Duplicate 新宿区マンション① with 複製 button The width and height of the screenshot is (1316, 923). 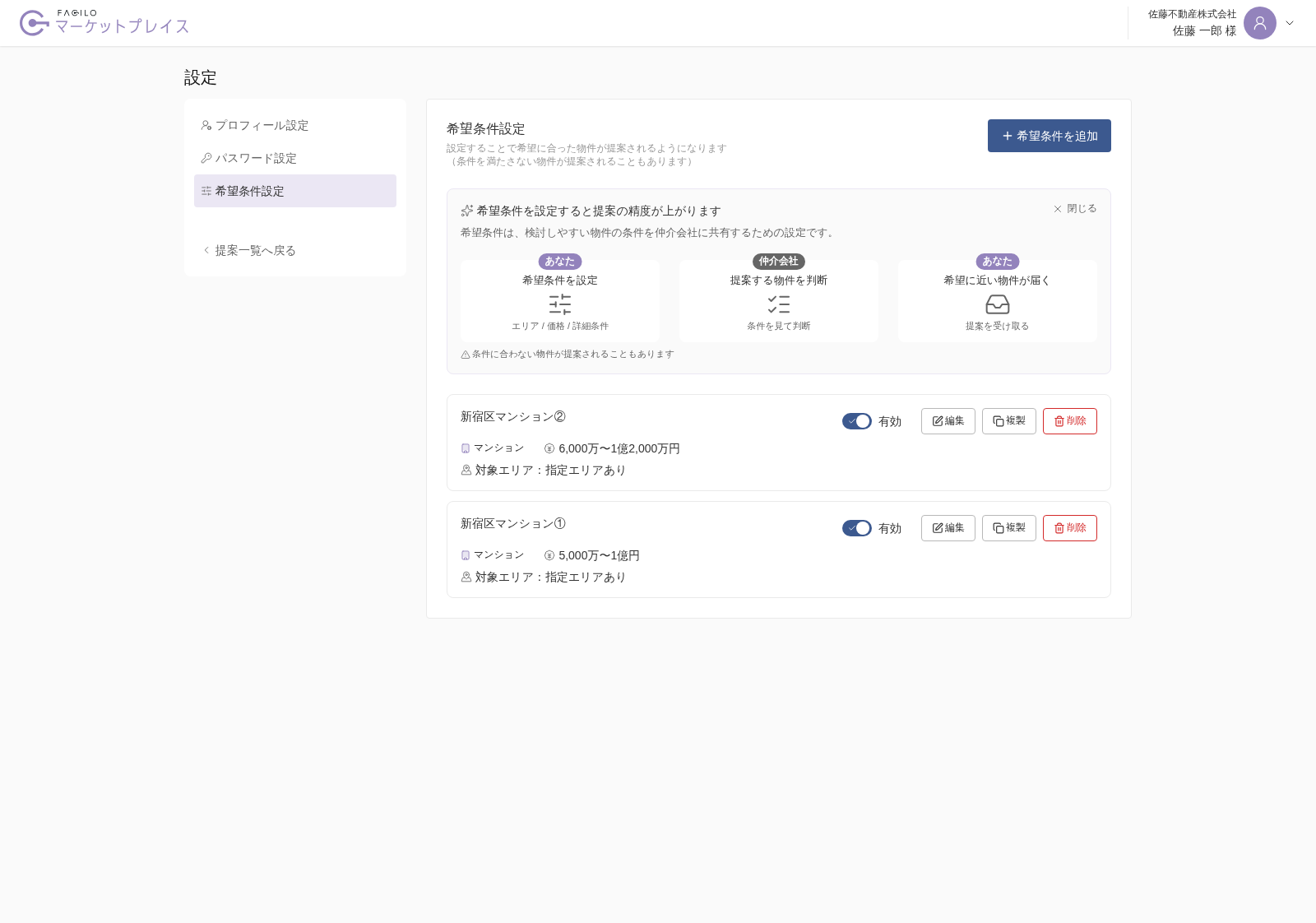point(1009,528)
